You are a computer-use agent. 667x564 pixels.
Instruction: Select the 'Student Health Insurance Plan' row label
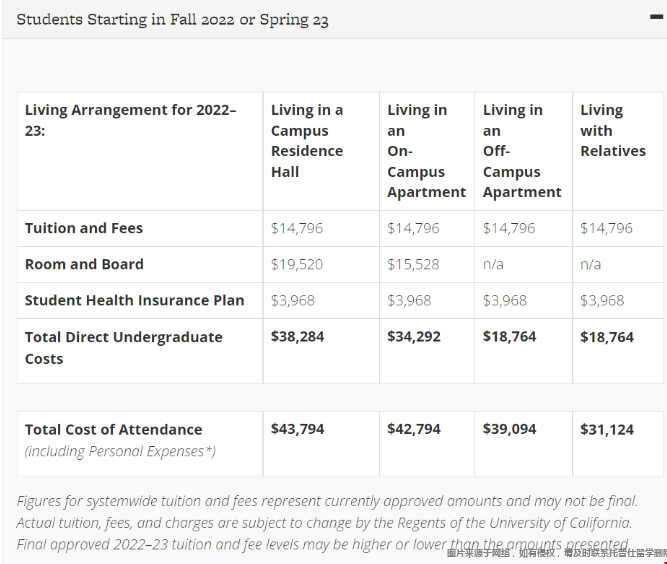(x=134, y=300)
